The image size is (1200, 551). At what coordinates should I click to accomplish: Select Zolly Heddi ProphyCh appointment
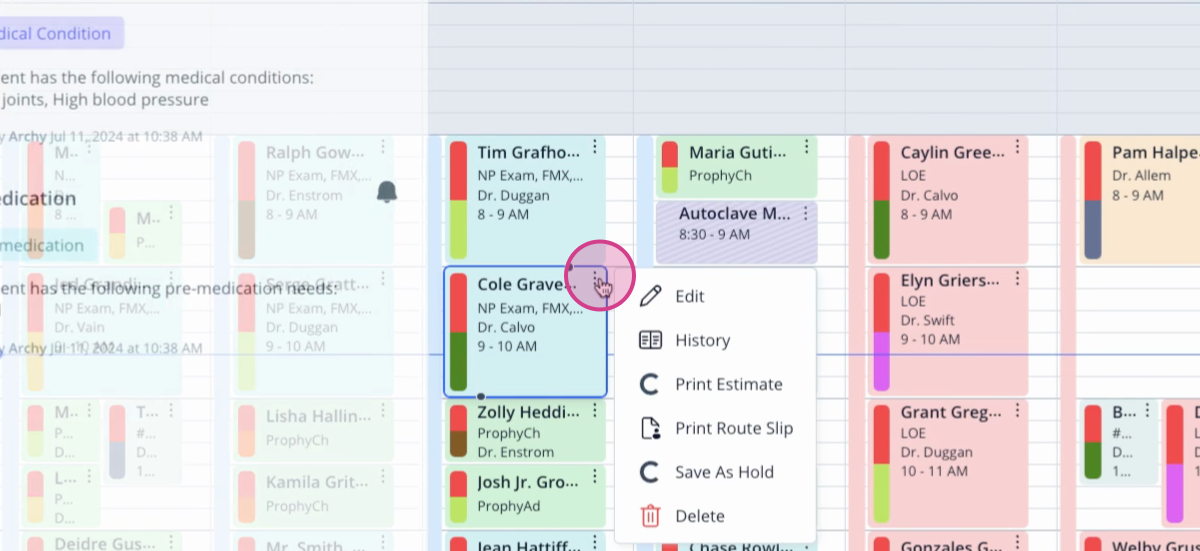coord(525,431)
